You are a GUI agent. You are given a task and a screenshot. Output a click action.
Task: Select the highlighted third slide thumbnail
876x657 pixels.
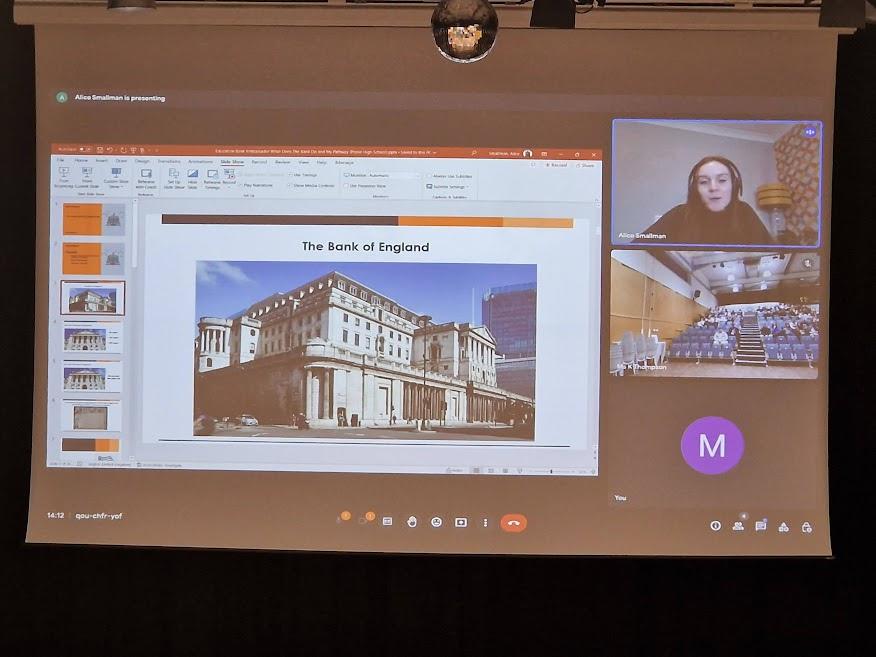tap(93, 298)
